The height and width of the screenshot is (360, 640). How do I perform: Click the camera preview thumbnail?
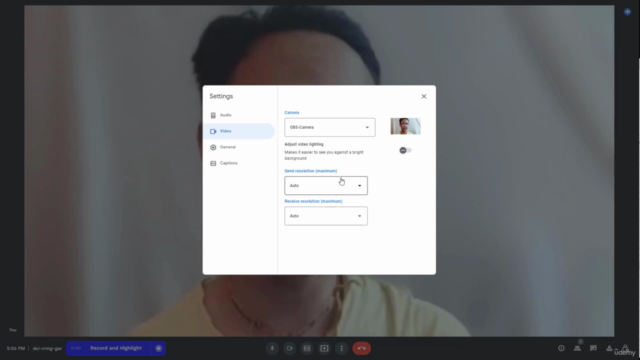tap(405, 126)
